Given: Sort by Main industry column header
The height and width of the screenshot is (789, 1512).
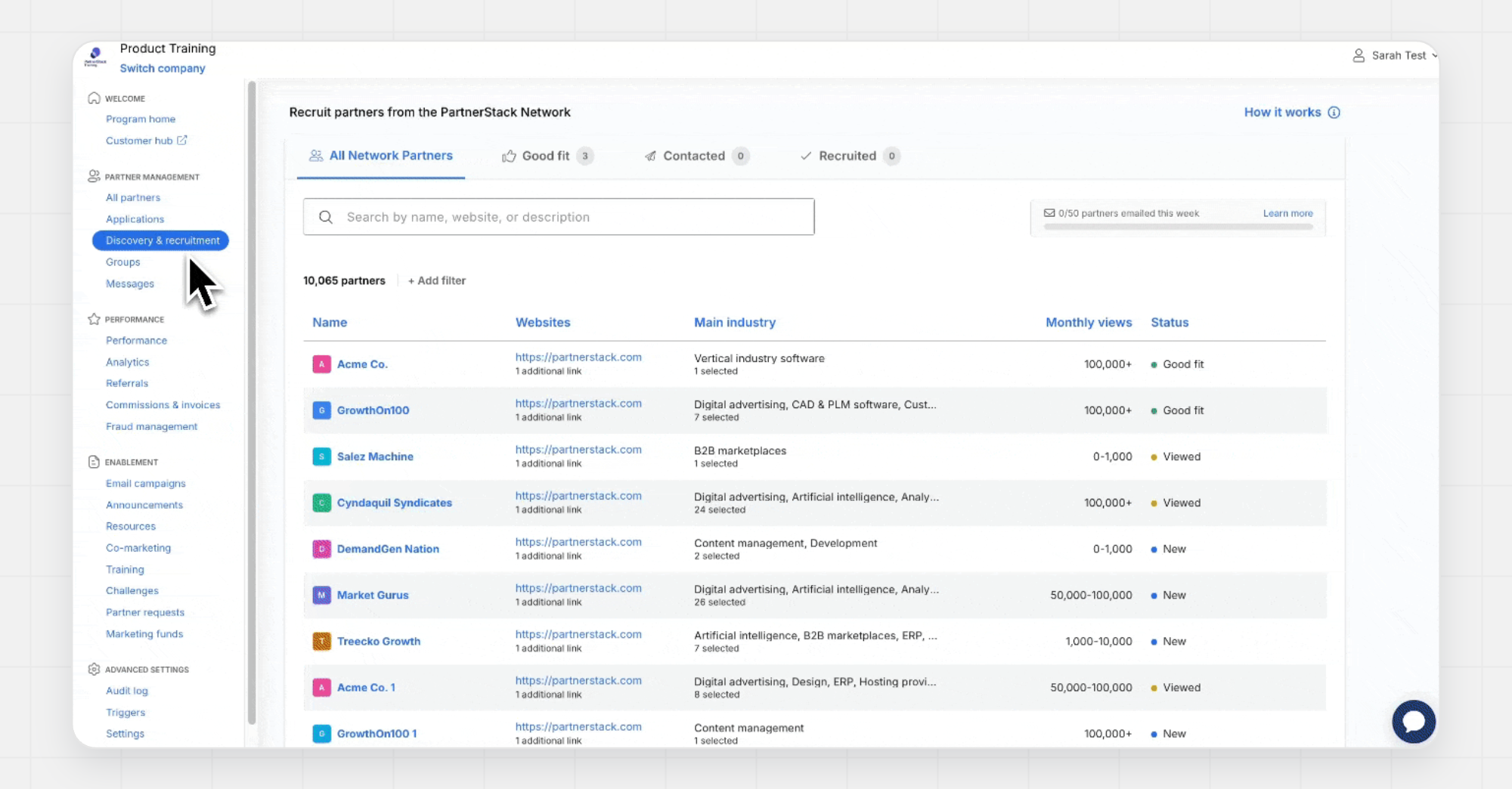Looking at the screenshot, I should pyautogui.click(x=735, y=322).
